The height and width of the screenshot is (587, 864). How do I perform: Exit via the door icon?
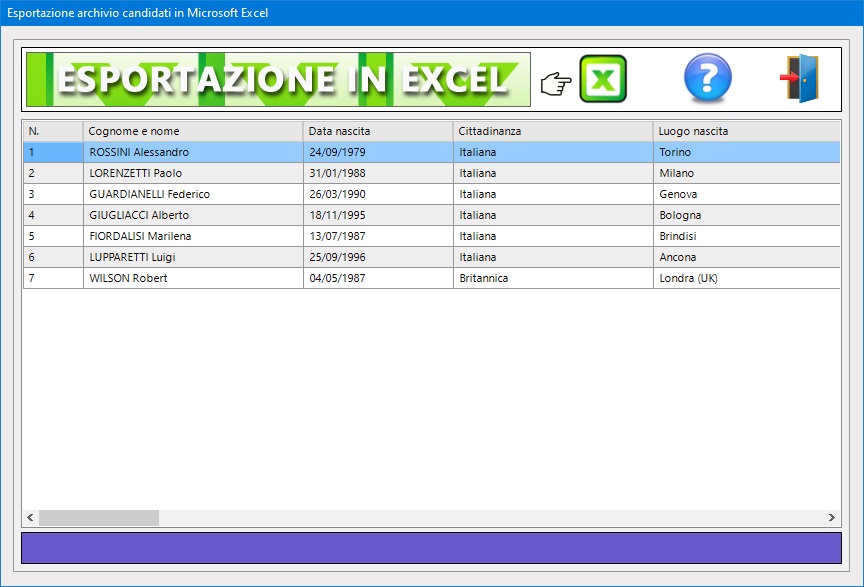pyautogui.click(x=800, y=78)
